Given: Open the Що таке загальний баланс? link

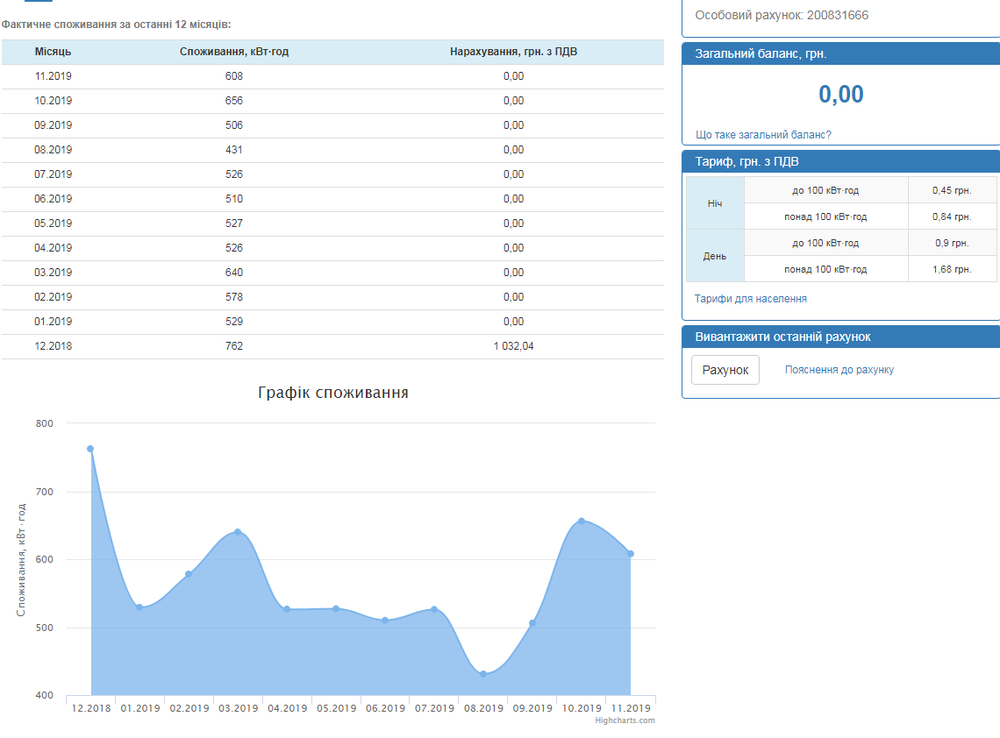Looking at the screenshot, I should tap(763, 135).
